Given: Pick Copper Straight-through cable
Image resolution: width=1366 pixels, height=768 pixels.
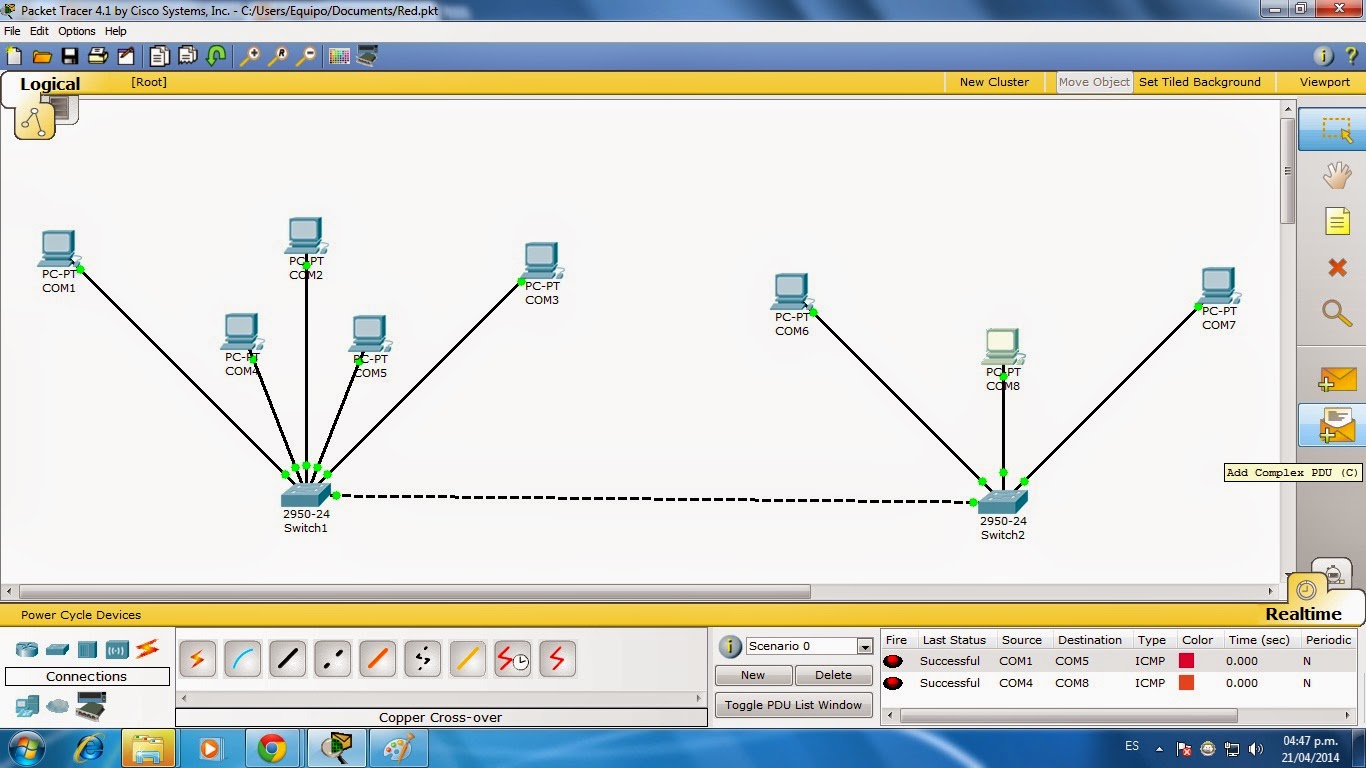Looking at the screenshot, I should pos(287,659).
